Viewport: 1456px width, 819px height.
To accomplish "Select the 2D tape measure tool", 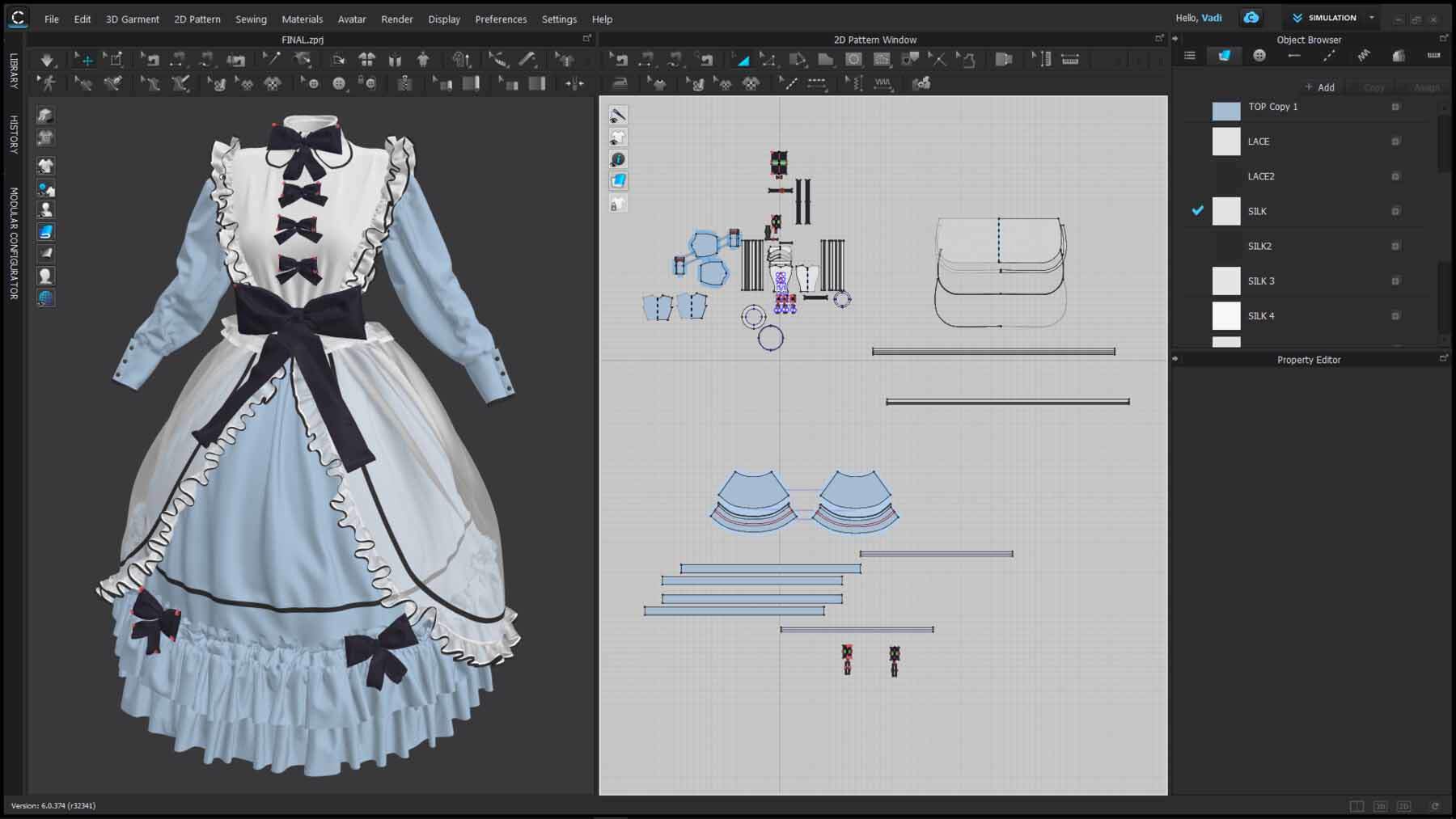I will [x=1070, y=59].
